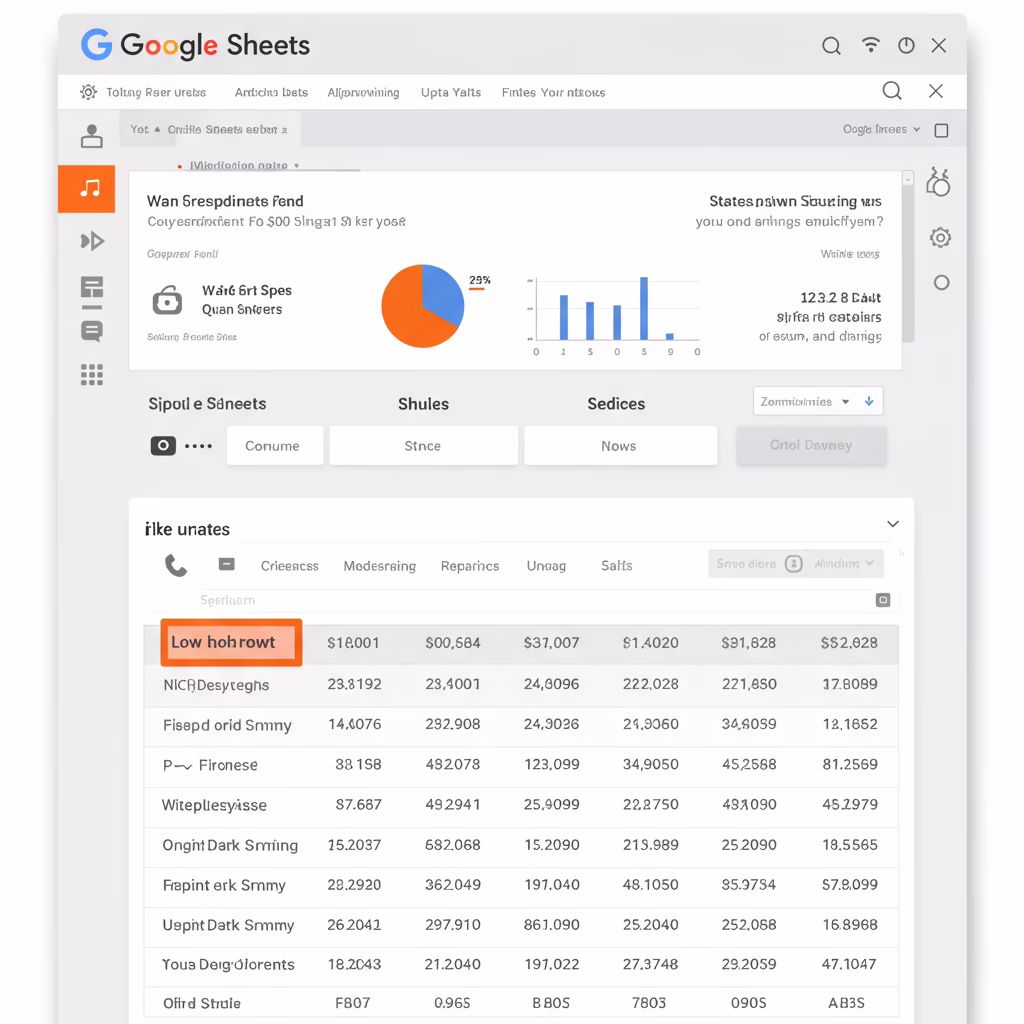1024x1024 pixels.
Task: Open the person profile icon in sidebar
Action: point(91,136)
